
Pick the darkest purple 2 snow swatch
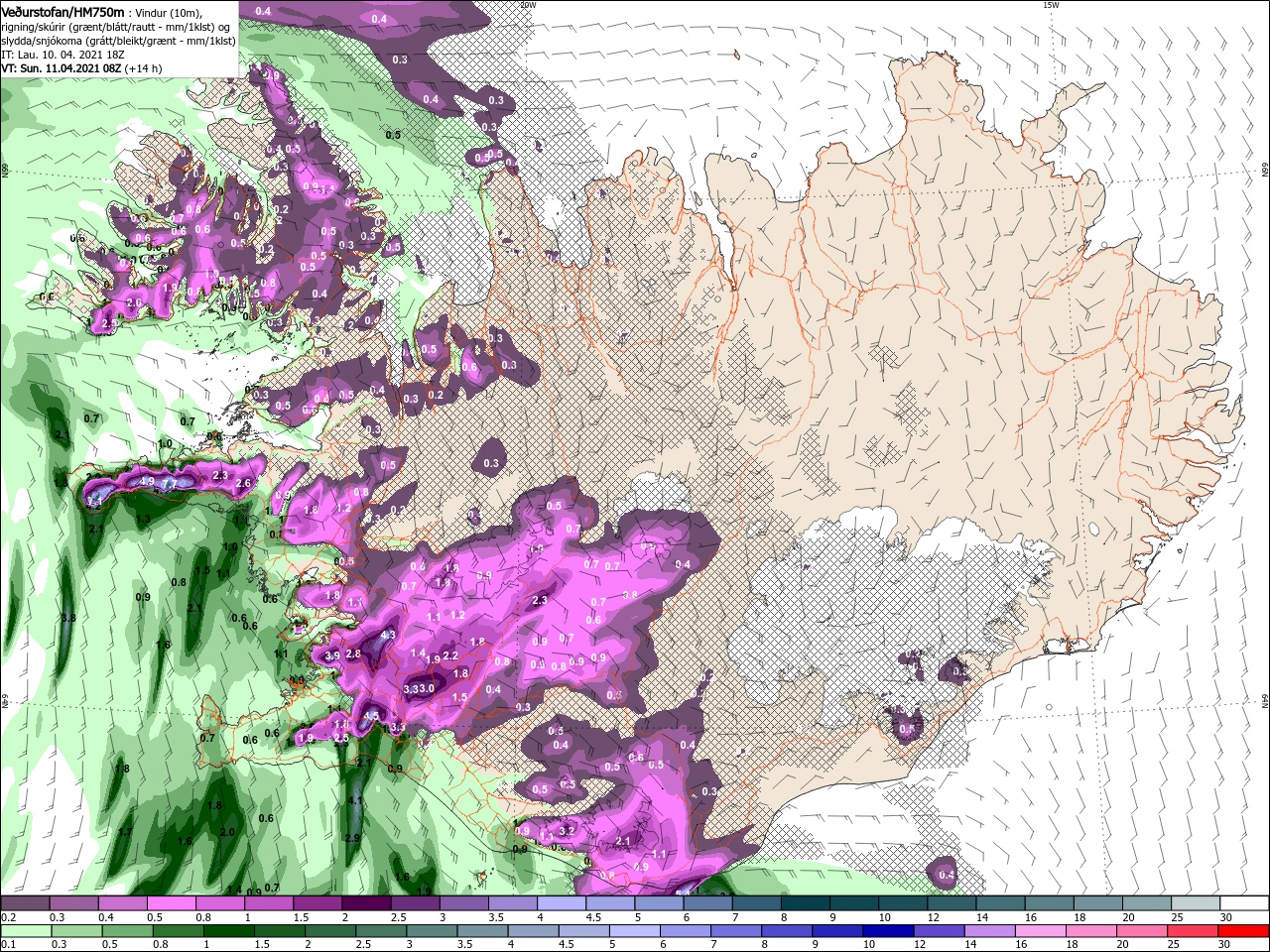coord(366,903)
